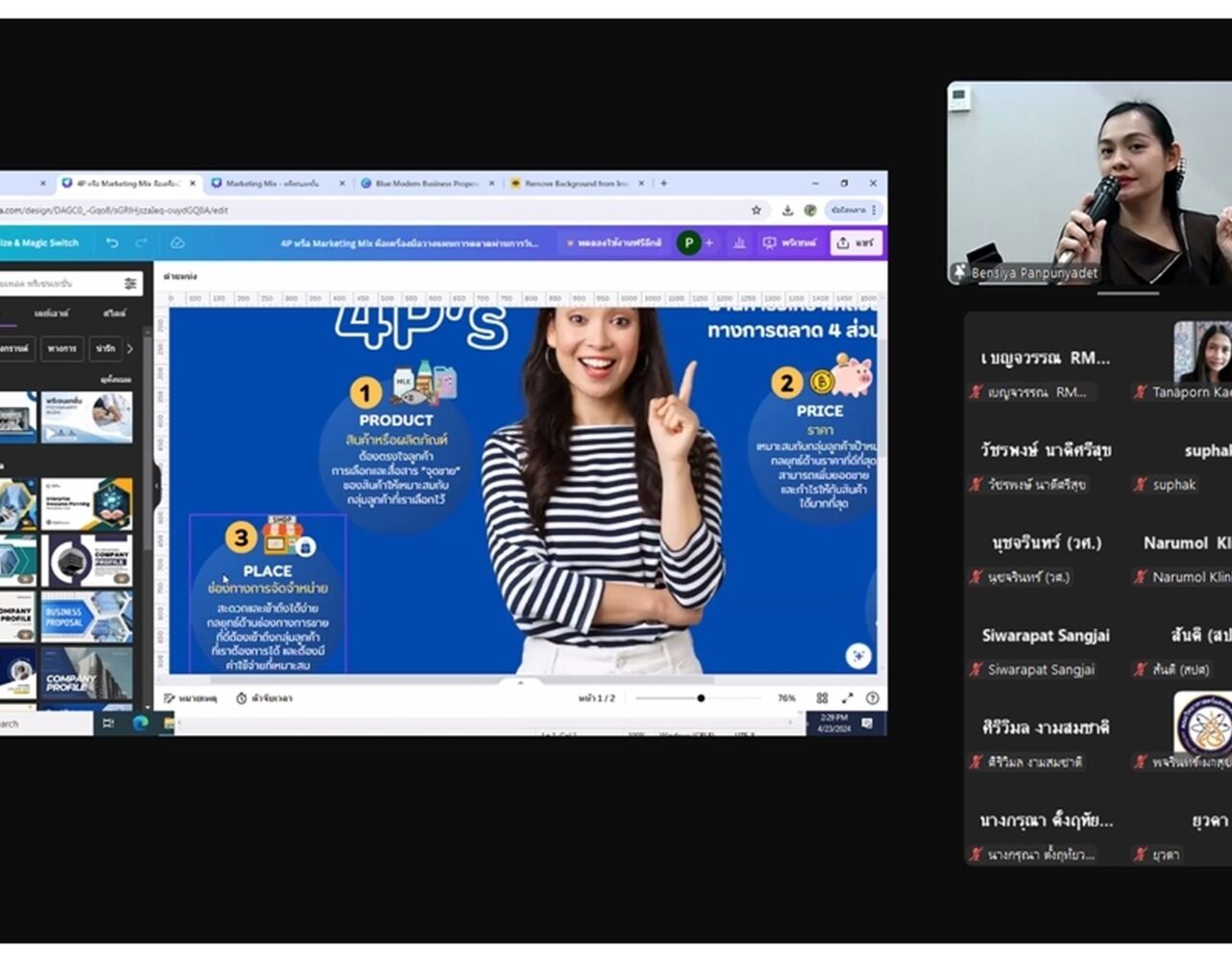The image size is (1232, 962).
Task: Select the PLACE heading on the canvas
Action: click(268, 571)
